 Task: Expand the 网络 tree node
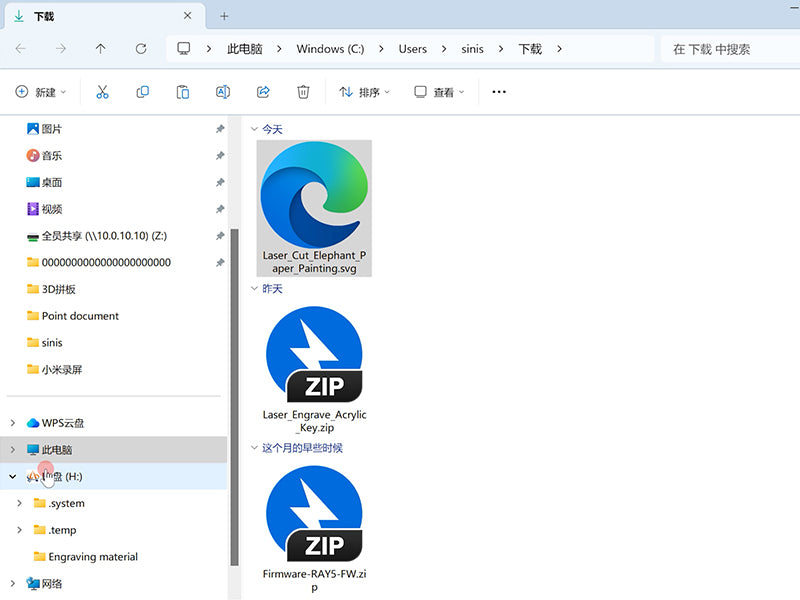point(13,583)
